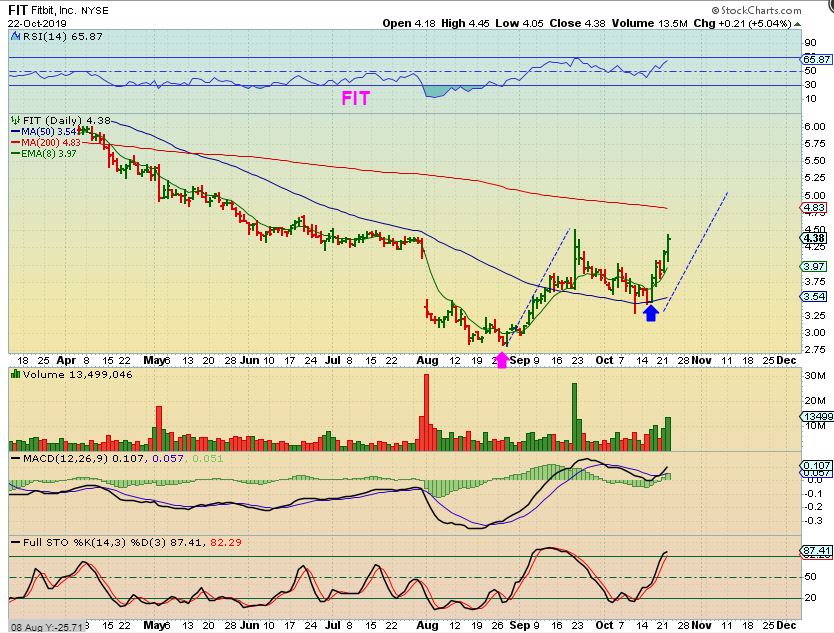Image resolution: width=834 pixels, height=633 pixels.
Task: Click the 13499 tag on the volume axis
Action: pos(818,417)
